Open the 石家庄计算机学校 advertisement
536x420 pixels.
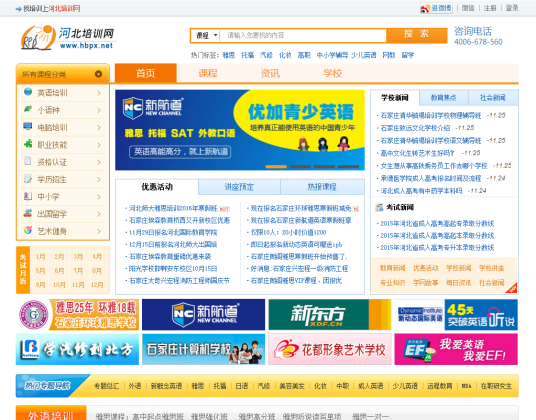[203, 349]
